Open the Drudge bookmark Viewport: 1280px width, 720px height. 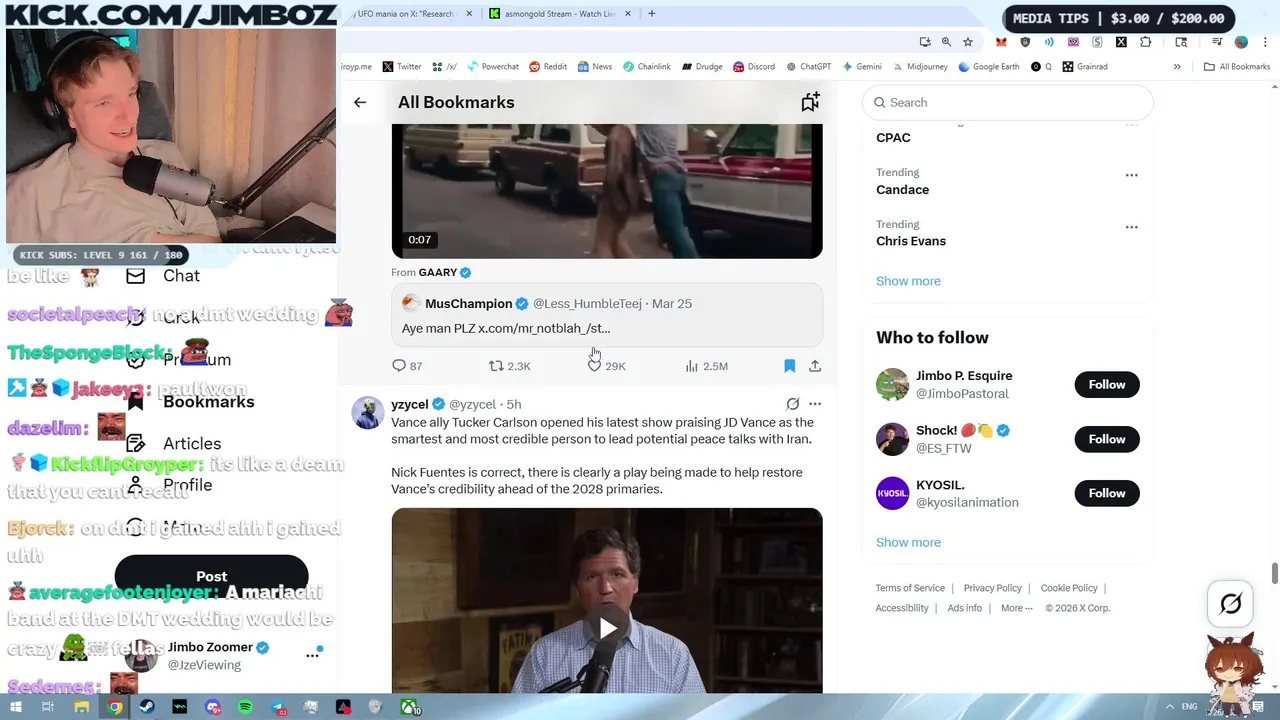702,67
